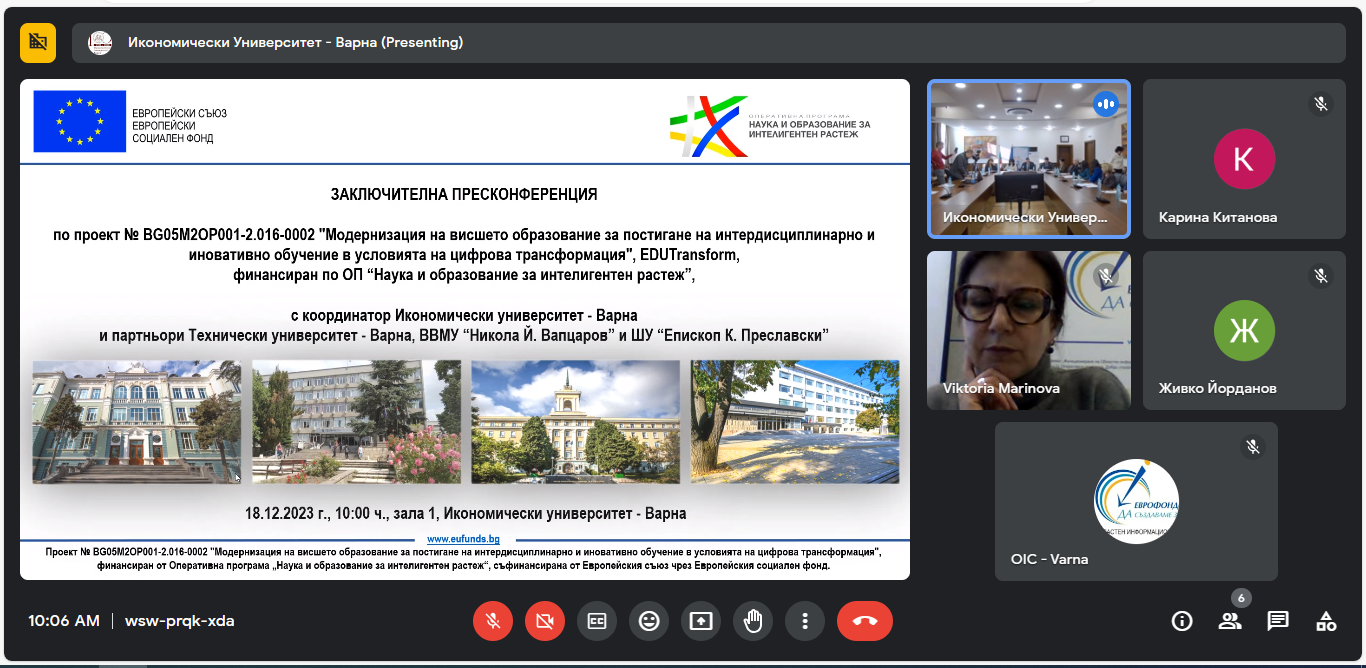Image resolution: width=1366 pixels, height=668 pixels.
Task: Click the K avatar circle
Action: 1244,159
